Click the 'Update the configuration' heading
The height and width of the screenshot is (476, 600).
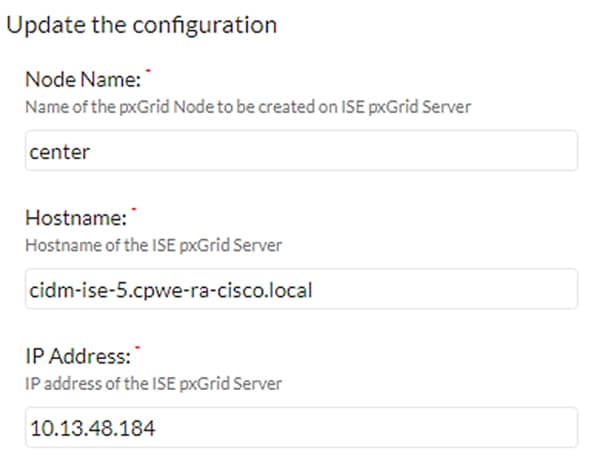tap(142, 25)
